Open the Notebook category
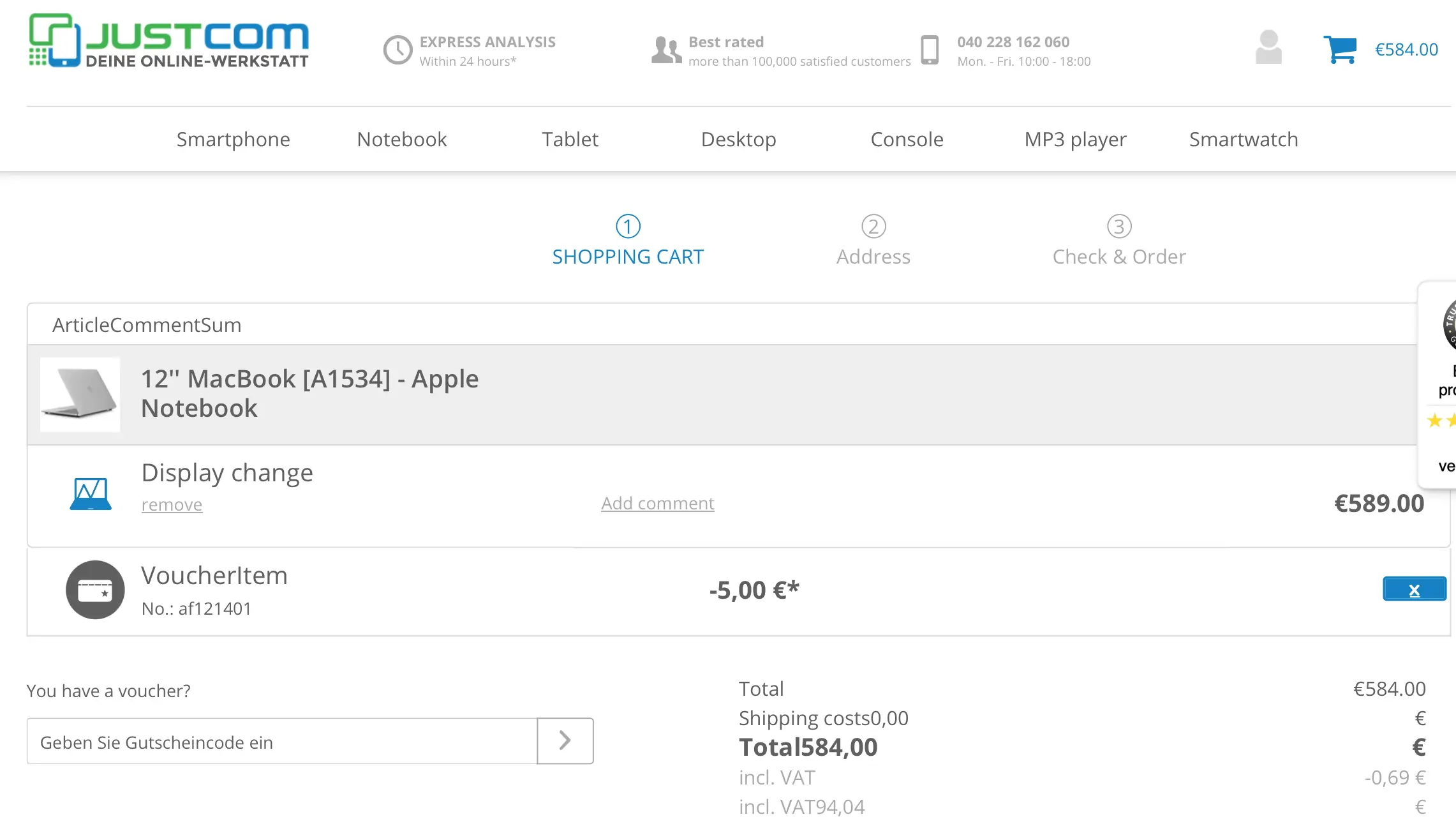Image resolution: width=1456 pixels, height=826 pixels. pyautogui.click(x=401, y=139)
